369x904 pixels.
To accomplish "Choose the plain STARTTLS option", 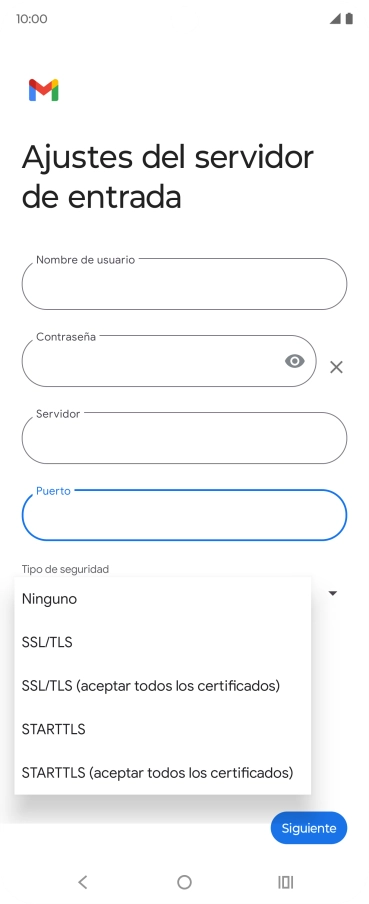I will point(163,729).
